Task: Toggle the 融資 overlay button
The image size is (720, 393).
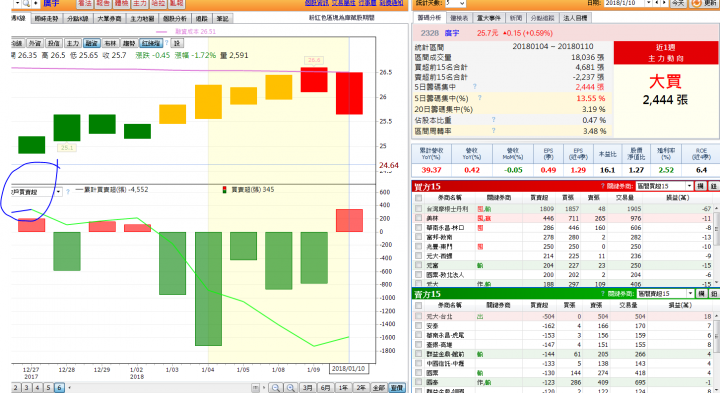Action: pos(91,43)
